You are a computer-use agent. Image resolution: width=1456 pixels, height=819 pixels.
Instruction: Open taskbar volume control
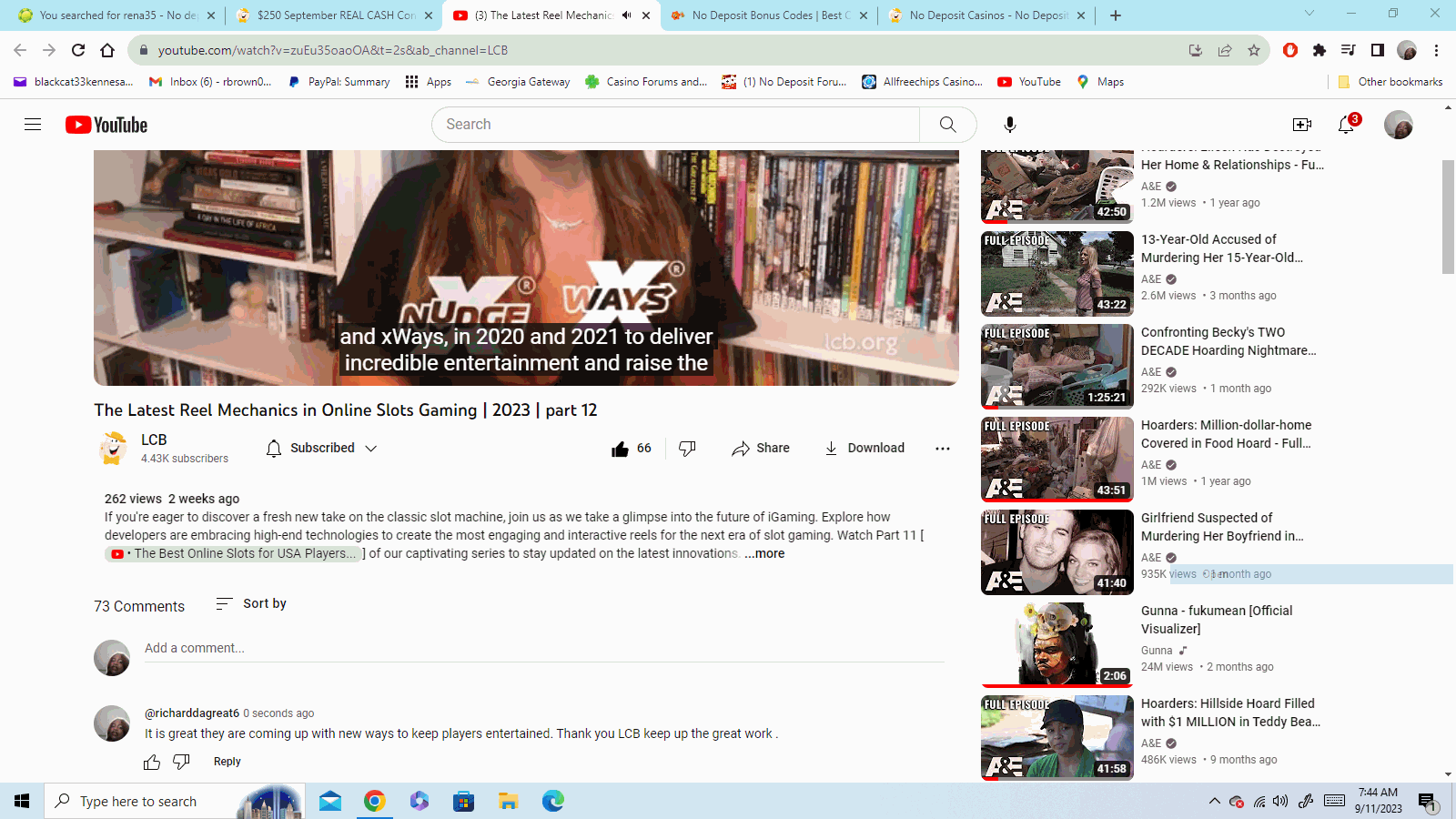[x=1280, y=801]
